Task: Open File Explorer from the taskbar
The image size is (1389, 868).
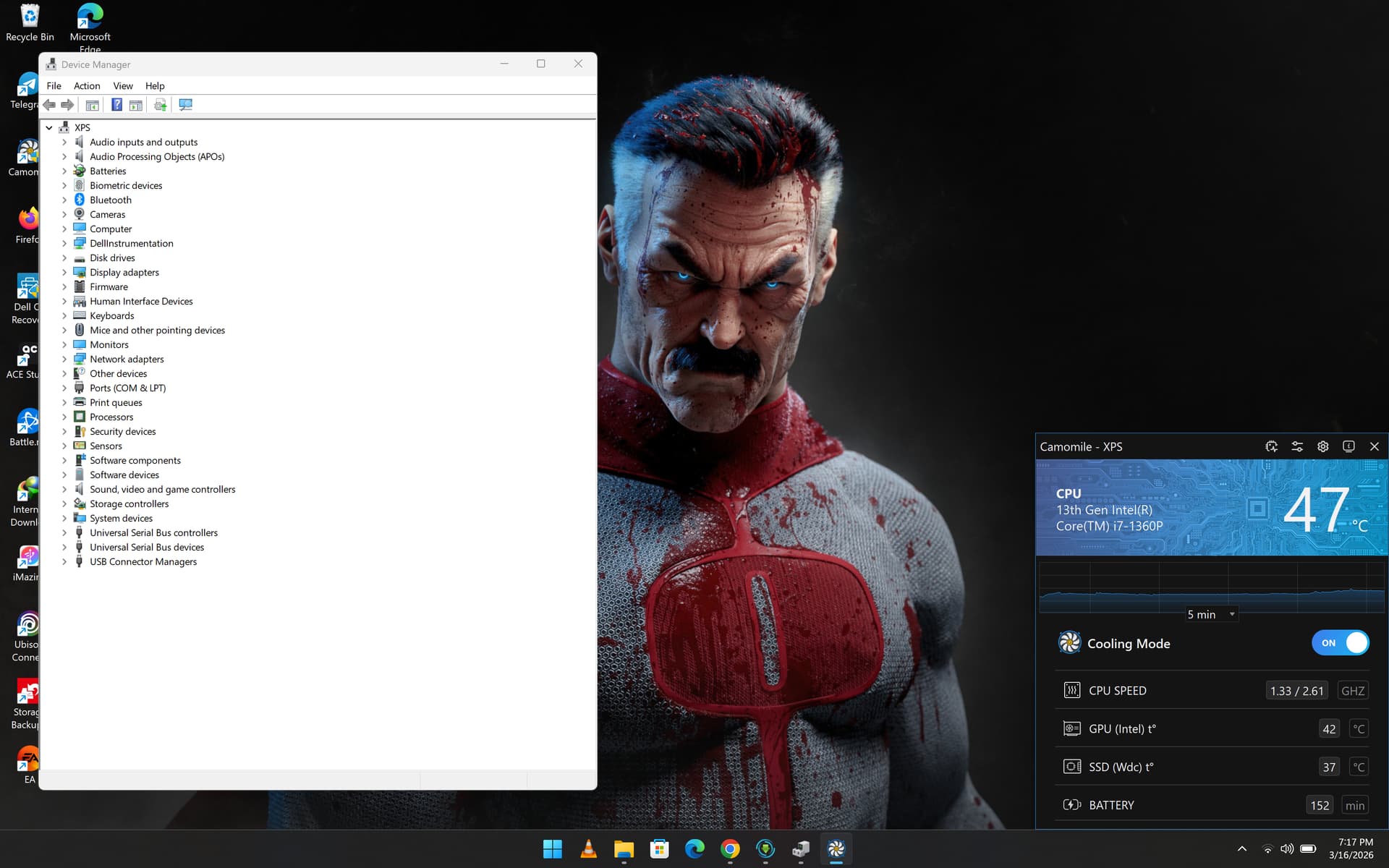Action: coord(624,849)
